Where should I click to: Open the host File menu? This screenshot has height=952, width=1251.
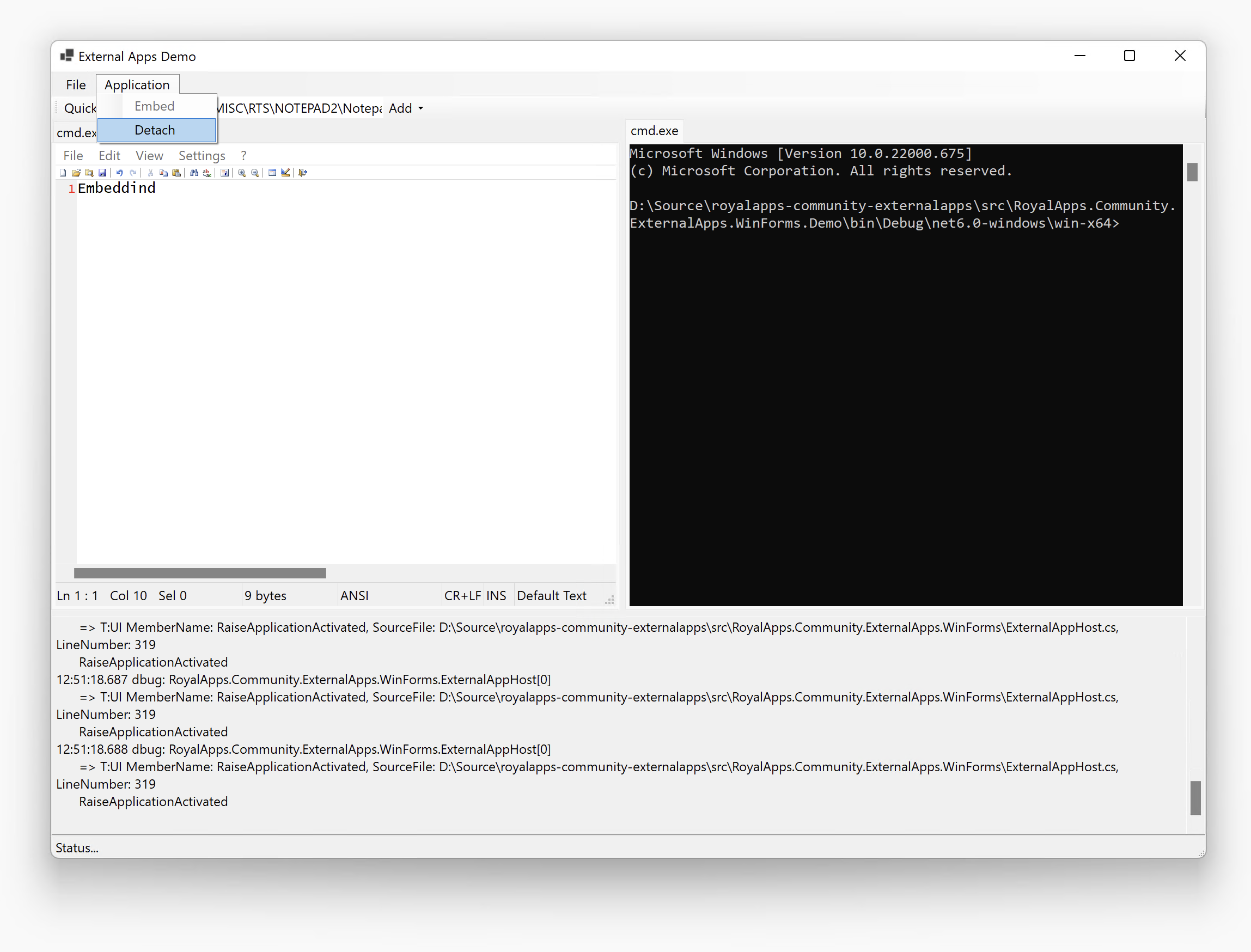point(75,85)
